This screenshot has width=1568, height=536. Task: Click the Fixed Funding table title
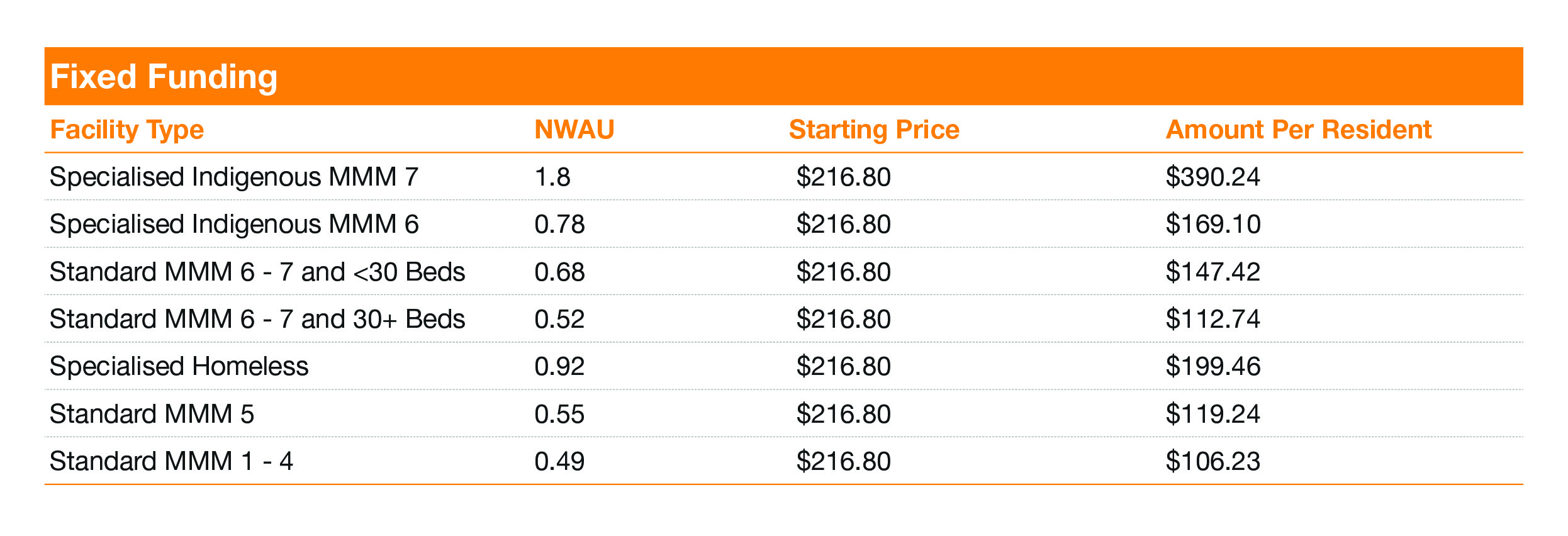pyautogui.click(x=164, y=77)
